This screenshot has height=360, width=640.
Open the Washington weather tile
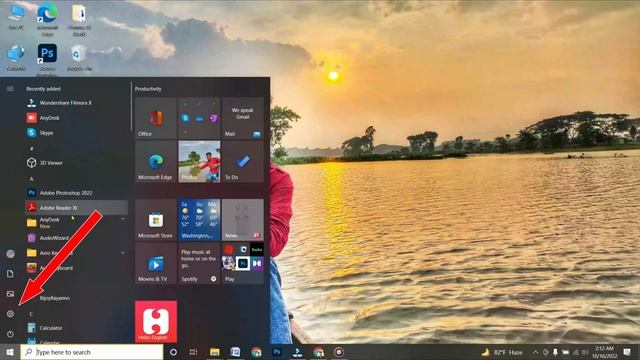(x=199, y=220)
